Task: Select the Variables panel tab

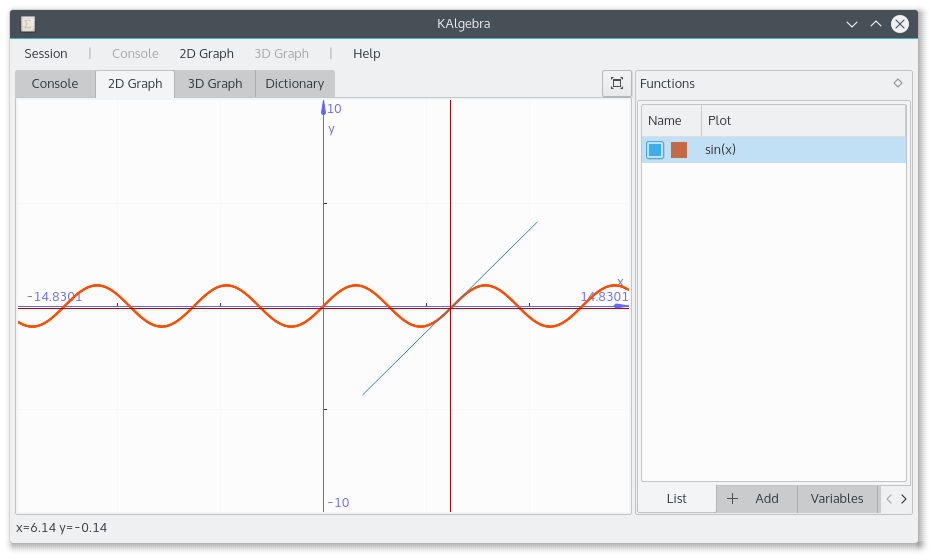Action: coord(836,499)
